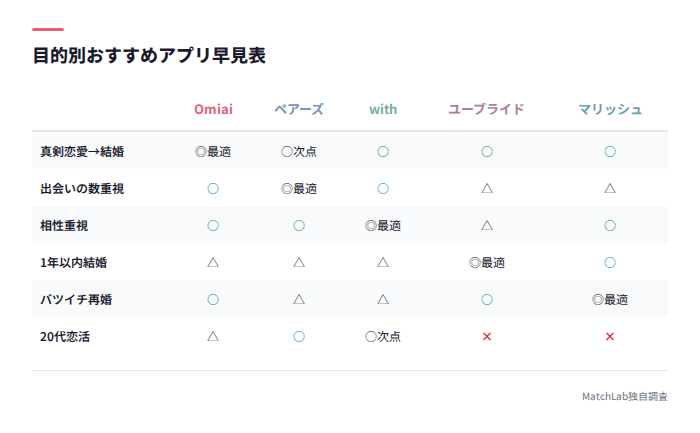This screenshot has width=700, height=433.
Task: Select the Omiai column header
Action: (213, 109)
